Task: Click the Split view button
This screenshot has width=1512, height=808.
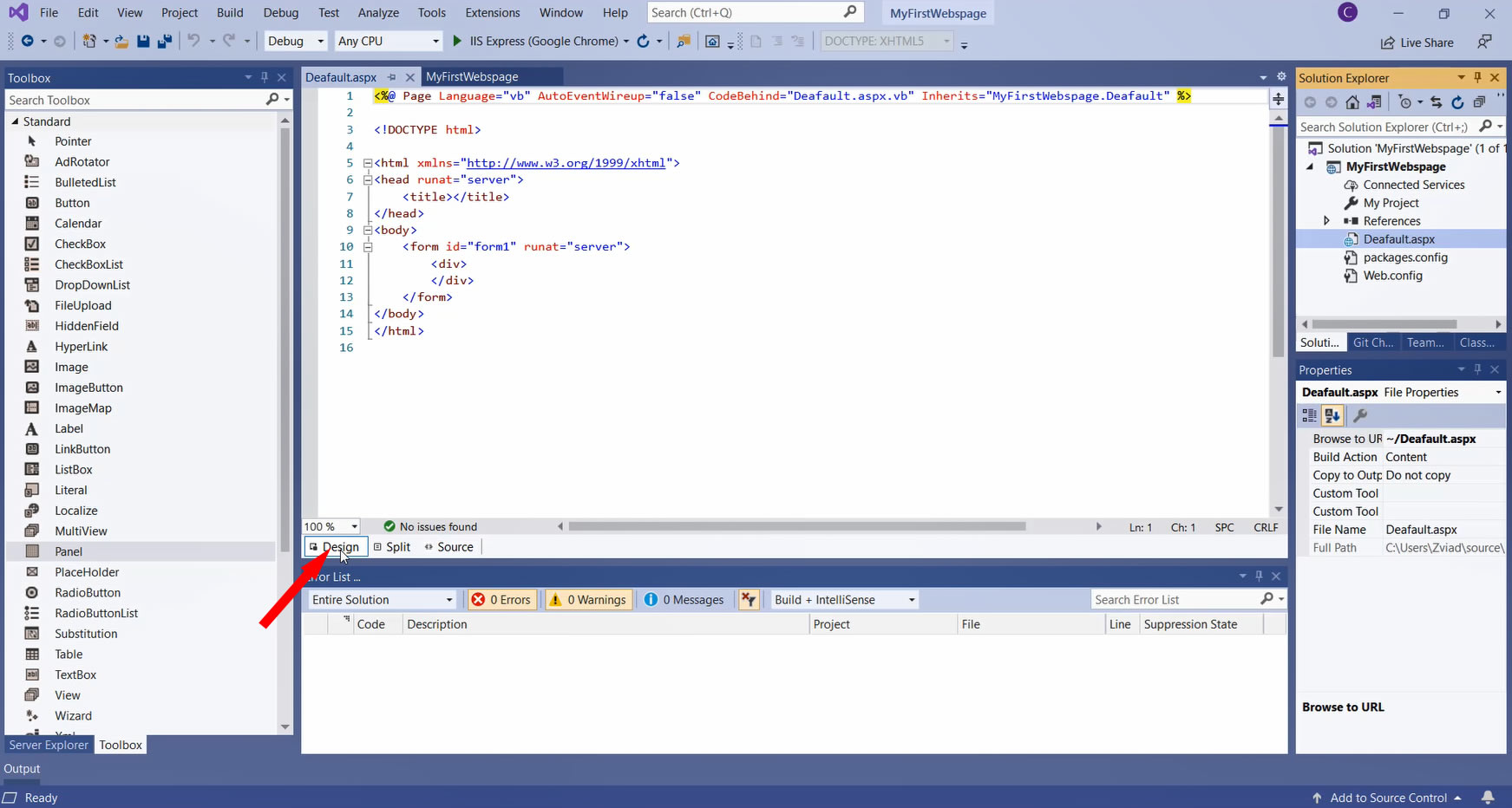Action: tap(392, 547)
